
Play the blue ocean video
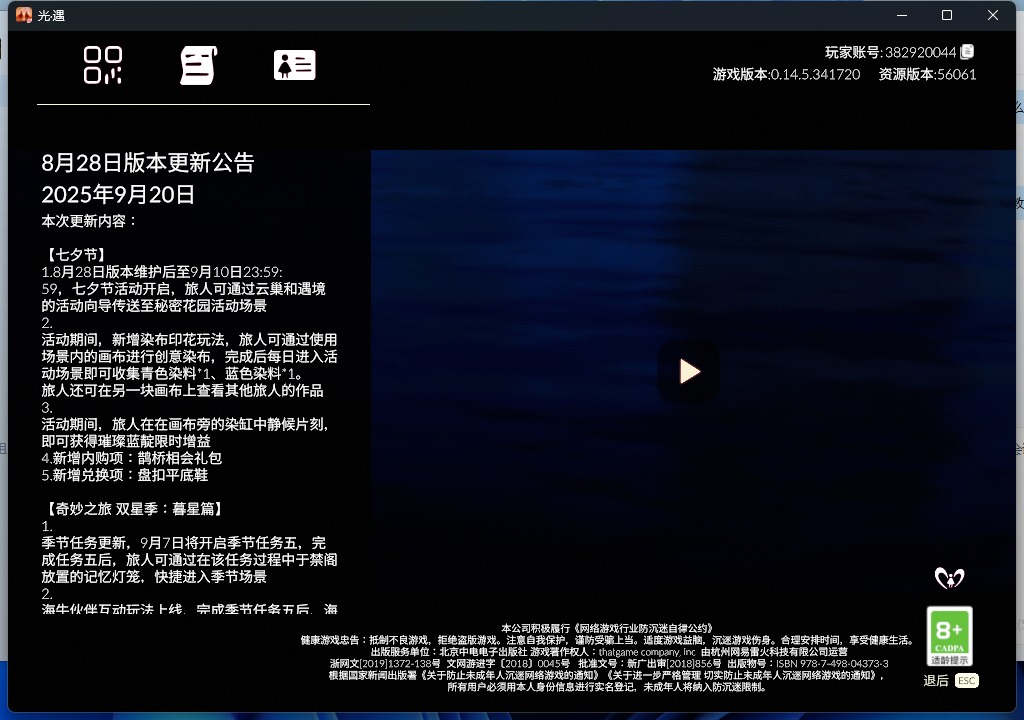click(689, 371)
